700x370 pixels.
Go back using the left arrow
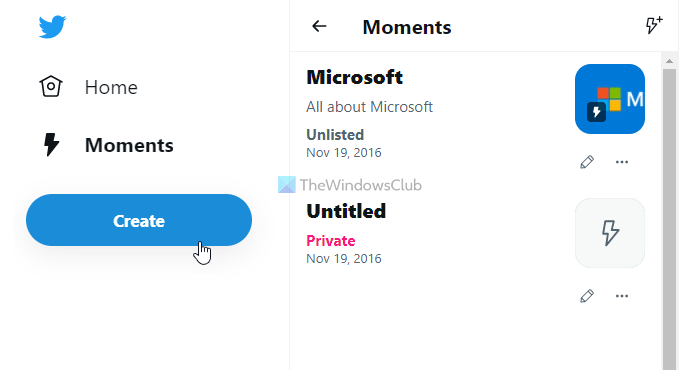[319, 26]
